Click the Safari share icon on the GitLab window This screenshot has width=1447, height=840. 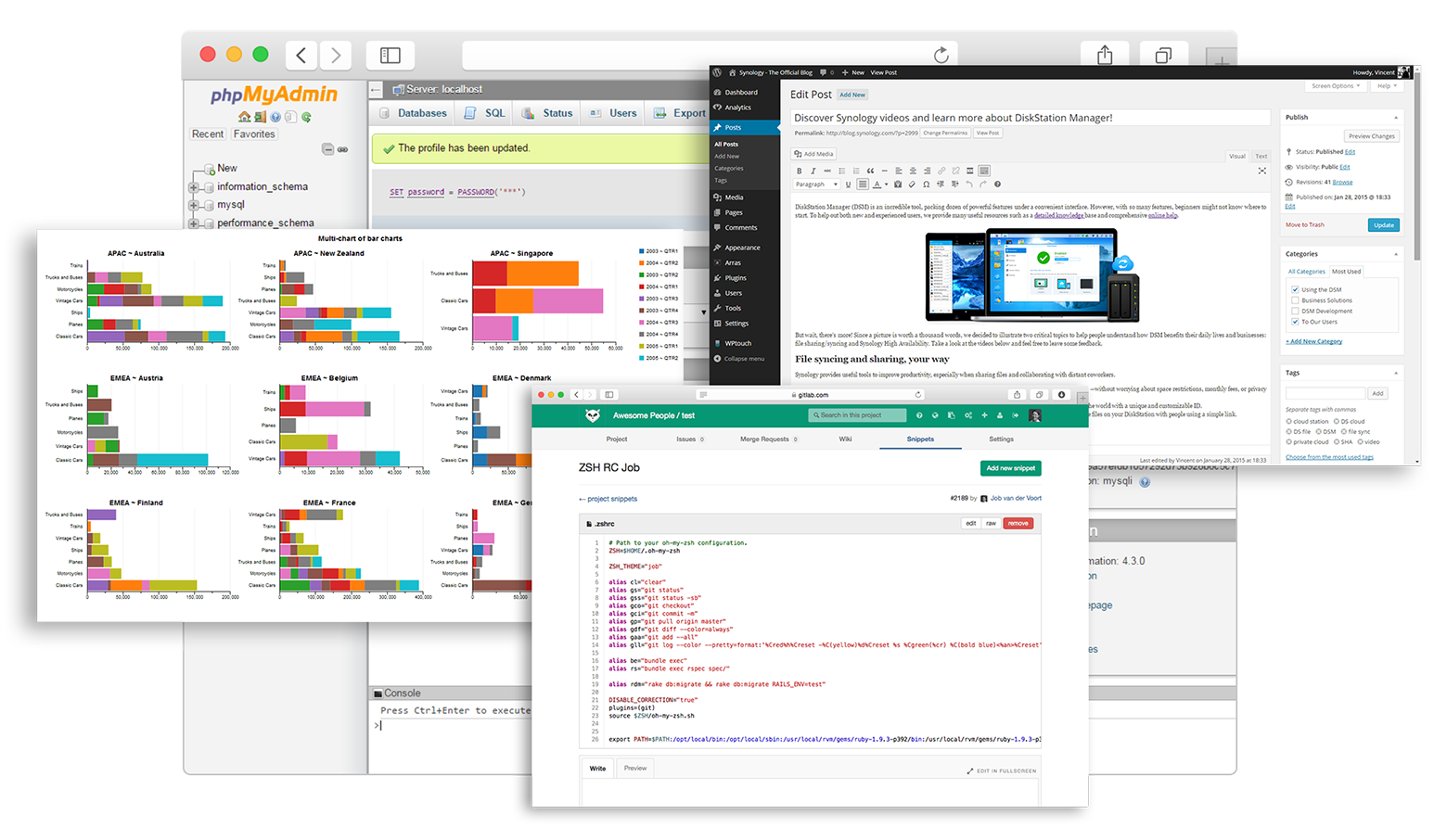point(1017,395)
